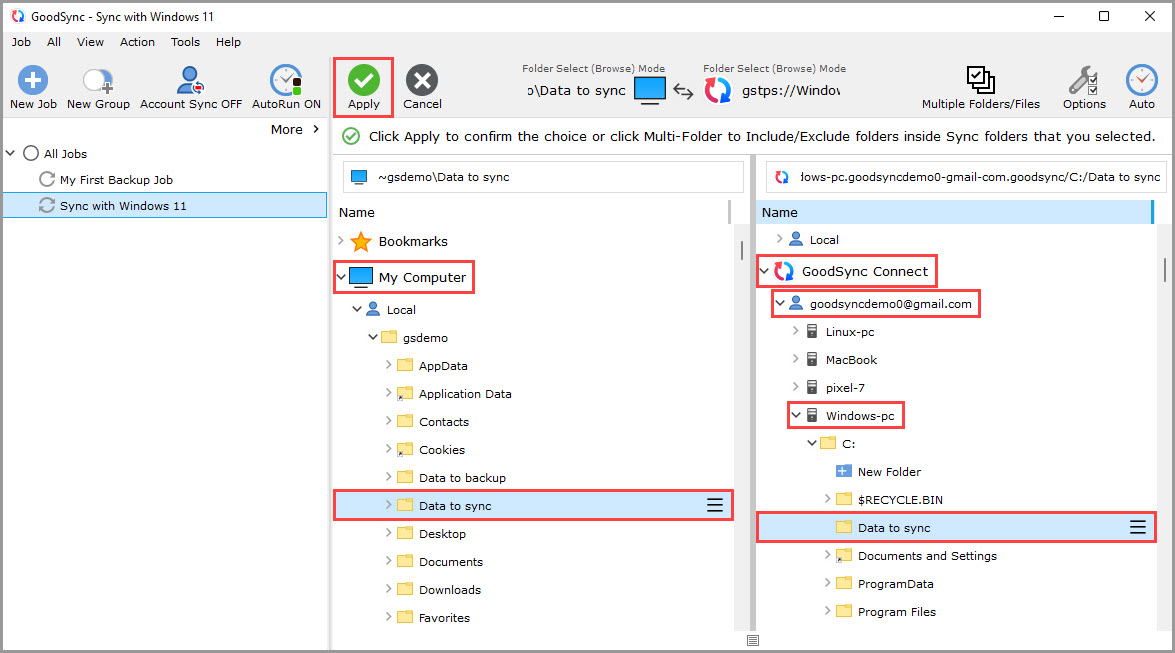Screen dimensions: 1175x653
Task: Turn Account Sync on
Action: coord(190,80)
